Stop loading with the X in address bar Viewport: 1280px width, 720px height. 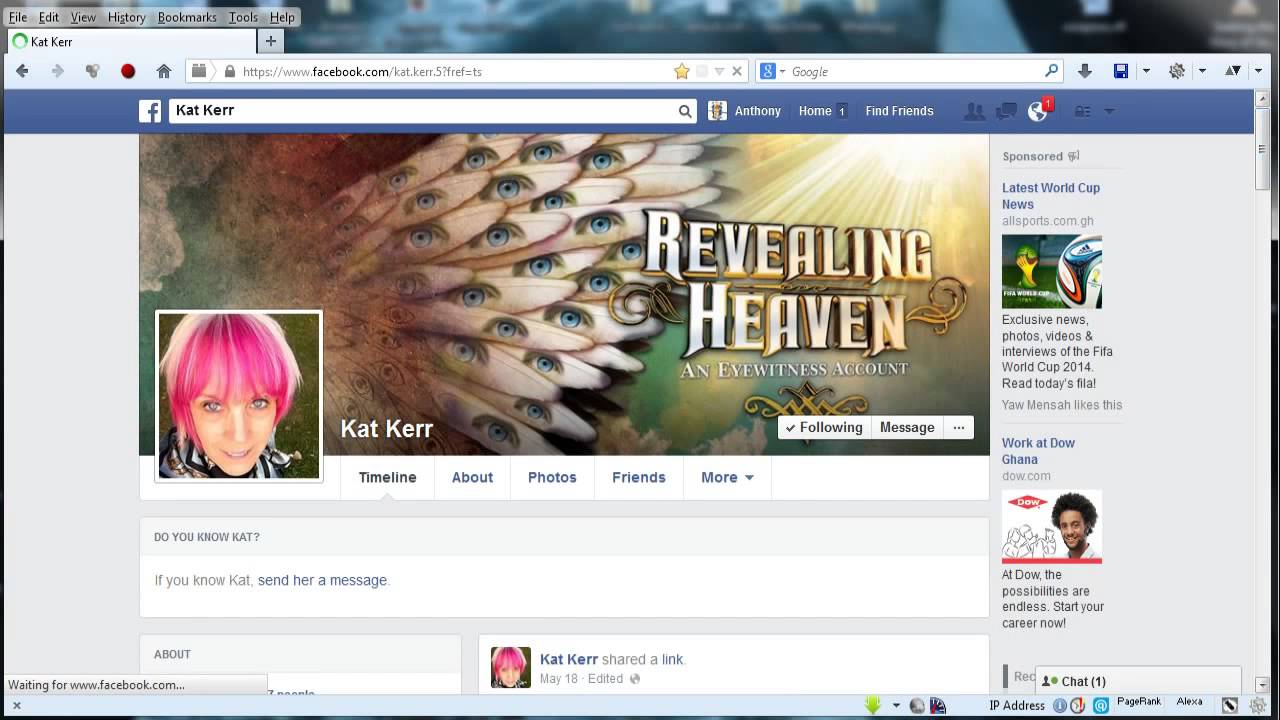point(737,71)
